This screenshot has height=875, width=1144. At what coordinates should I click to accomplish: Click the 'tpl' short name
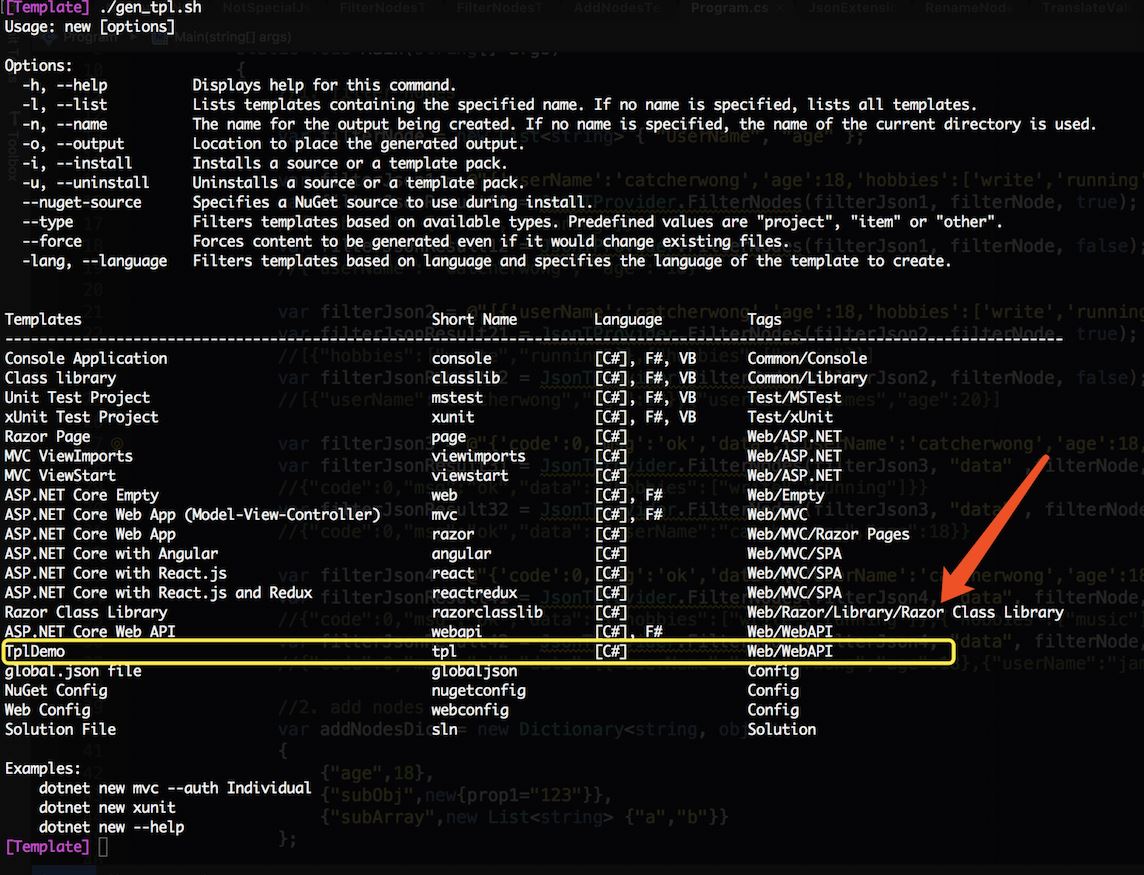click(444, 652)
